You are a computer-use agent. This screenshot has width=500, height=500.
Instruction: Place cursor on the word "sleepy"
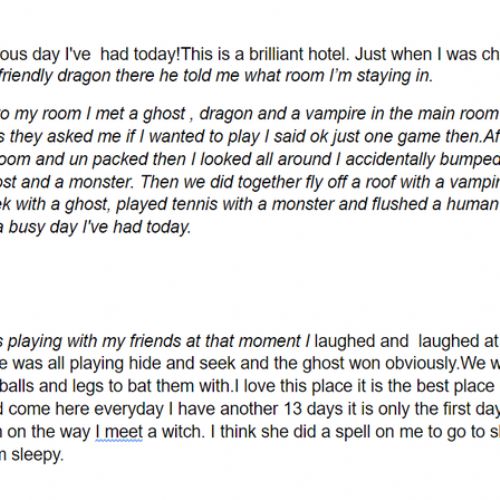pyautogui.click(x=37, y=455)
